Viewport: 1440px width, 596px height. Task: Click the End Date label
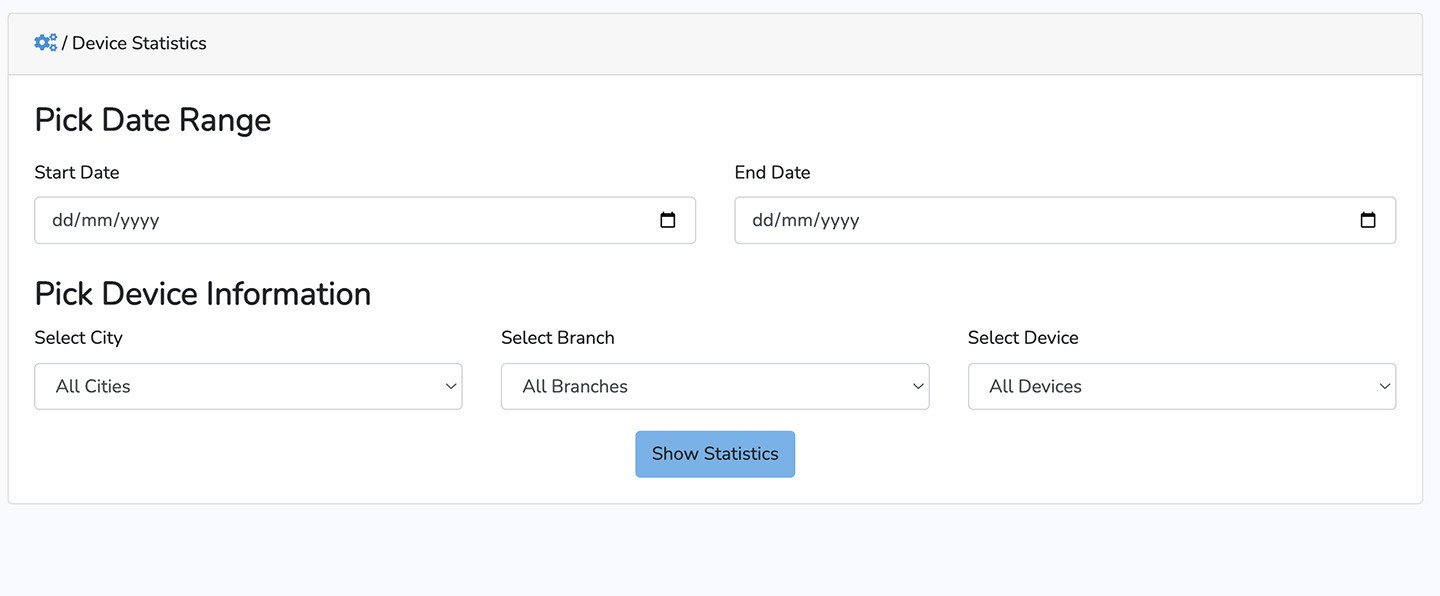coord(772,172)
